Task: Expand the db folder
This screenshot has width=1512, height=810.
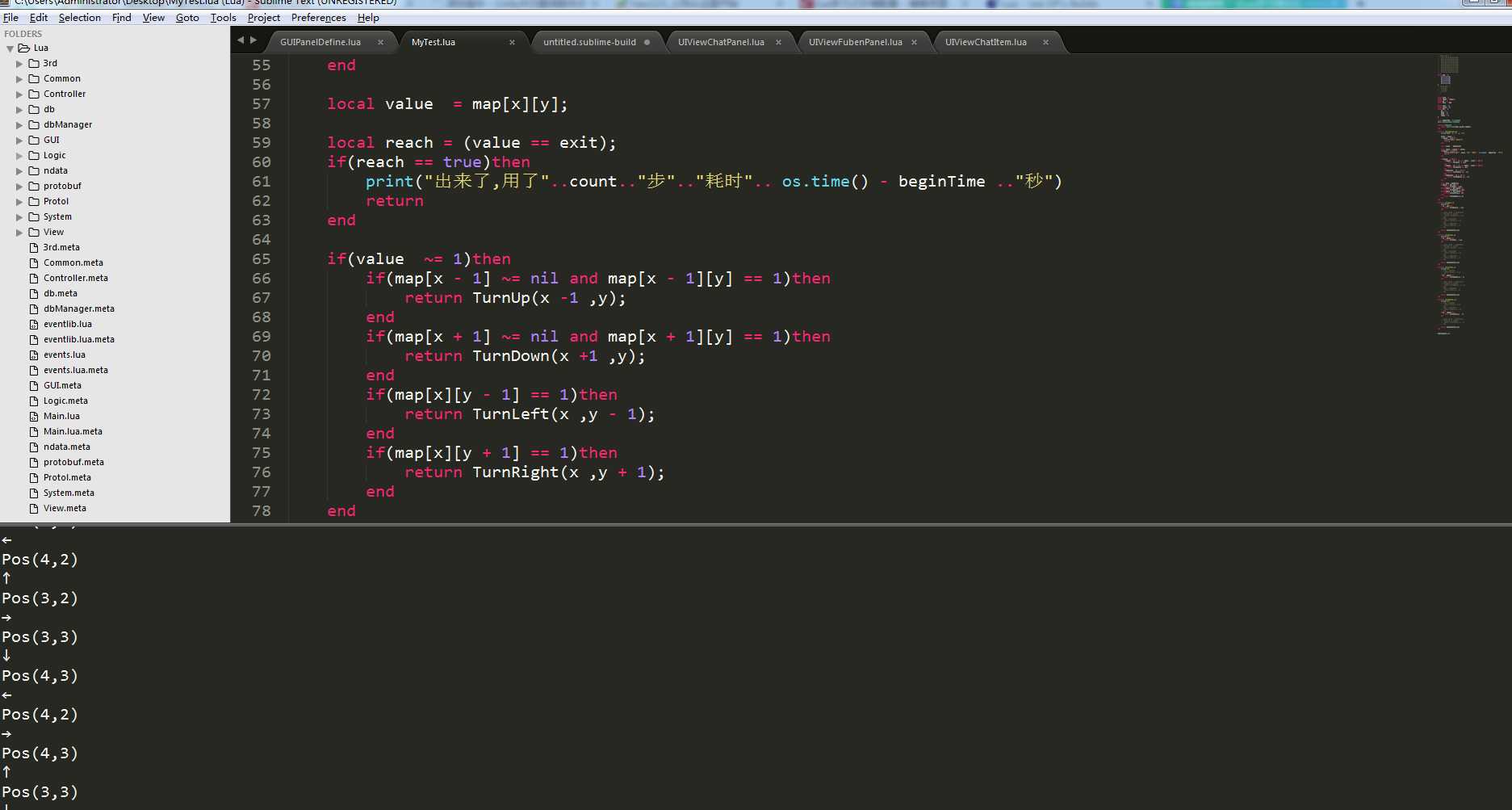Action: [x=19, y=110]
